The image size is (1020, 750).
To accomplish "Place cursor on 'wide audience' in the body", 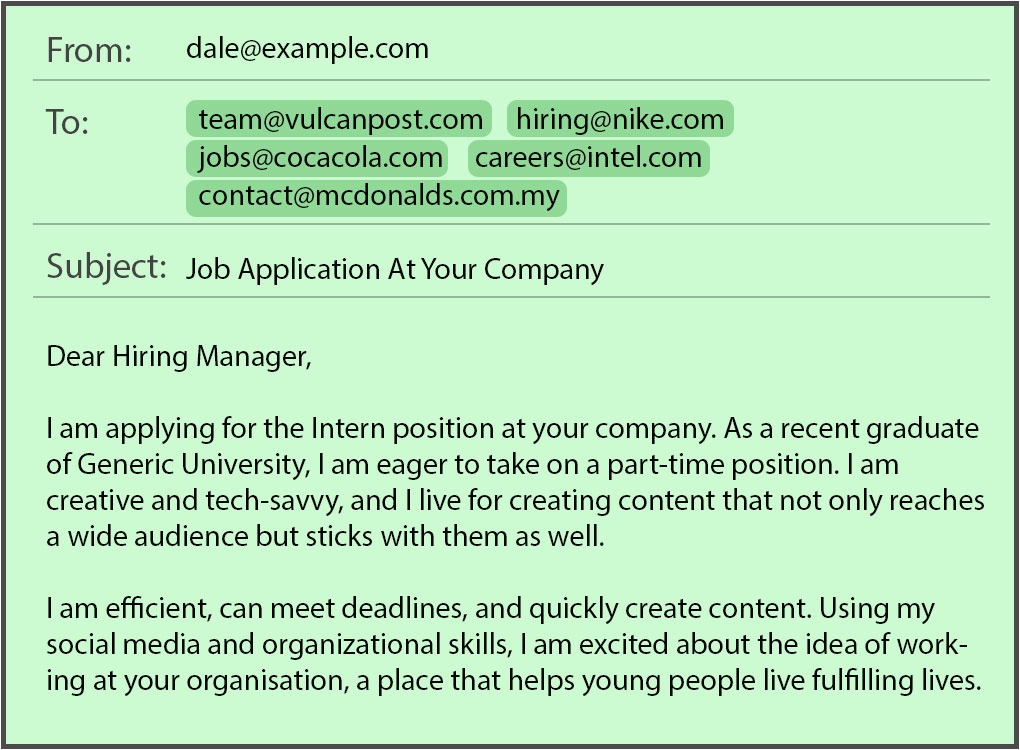I will (x=146, y=536).
